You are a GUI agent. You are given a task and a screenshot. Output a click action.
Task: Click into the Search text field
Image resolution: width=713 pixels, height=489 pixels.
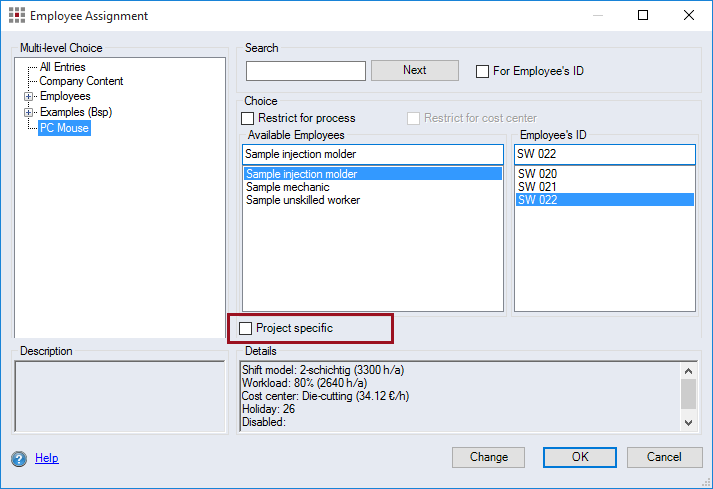306,71
